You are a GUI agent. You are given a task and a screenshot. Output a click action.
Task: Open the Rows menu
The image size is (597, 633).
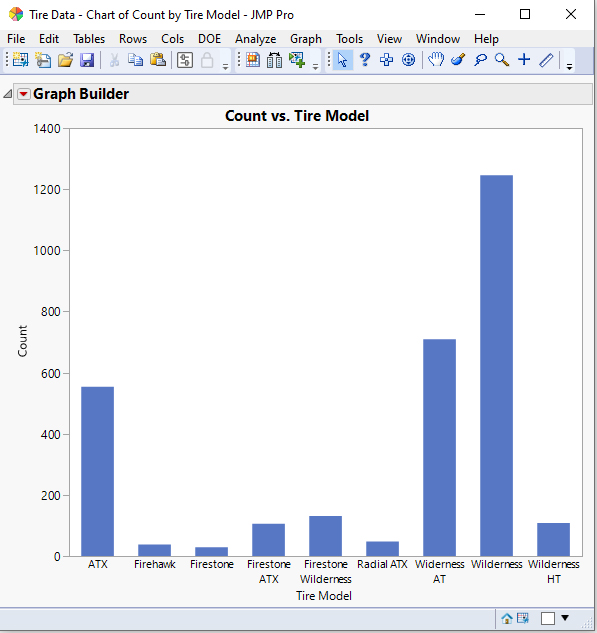133,39
